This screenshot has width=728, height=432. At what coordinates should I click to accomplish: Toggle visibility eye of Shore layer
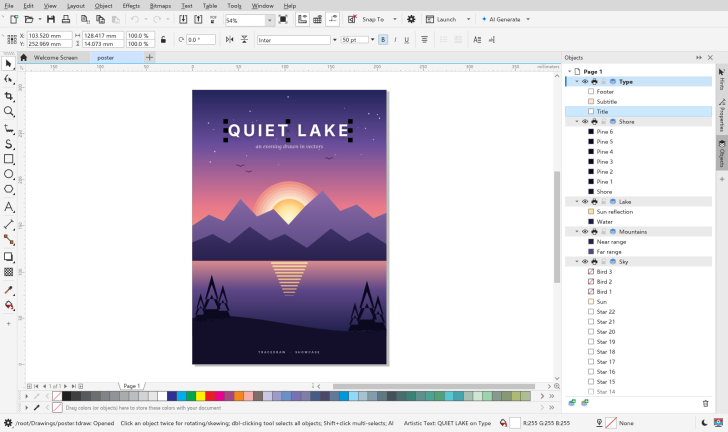[585, 122]
